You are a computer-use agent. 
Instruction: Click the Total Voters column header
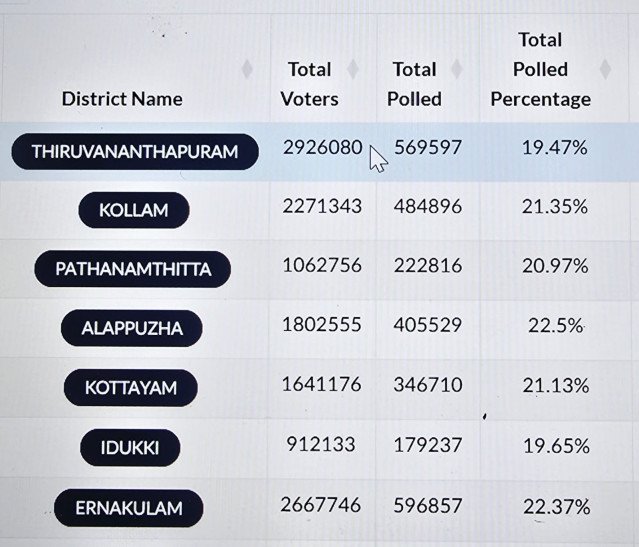(x=309, y=84)
